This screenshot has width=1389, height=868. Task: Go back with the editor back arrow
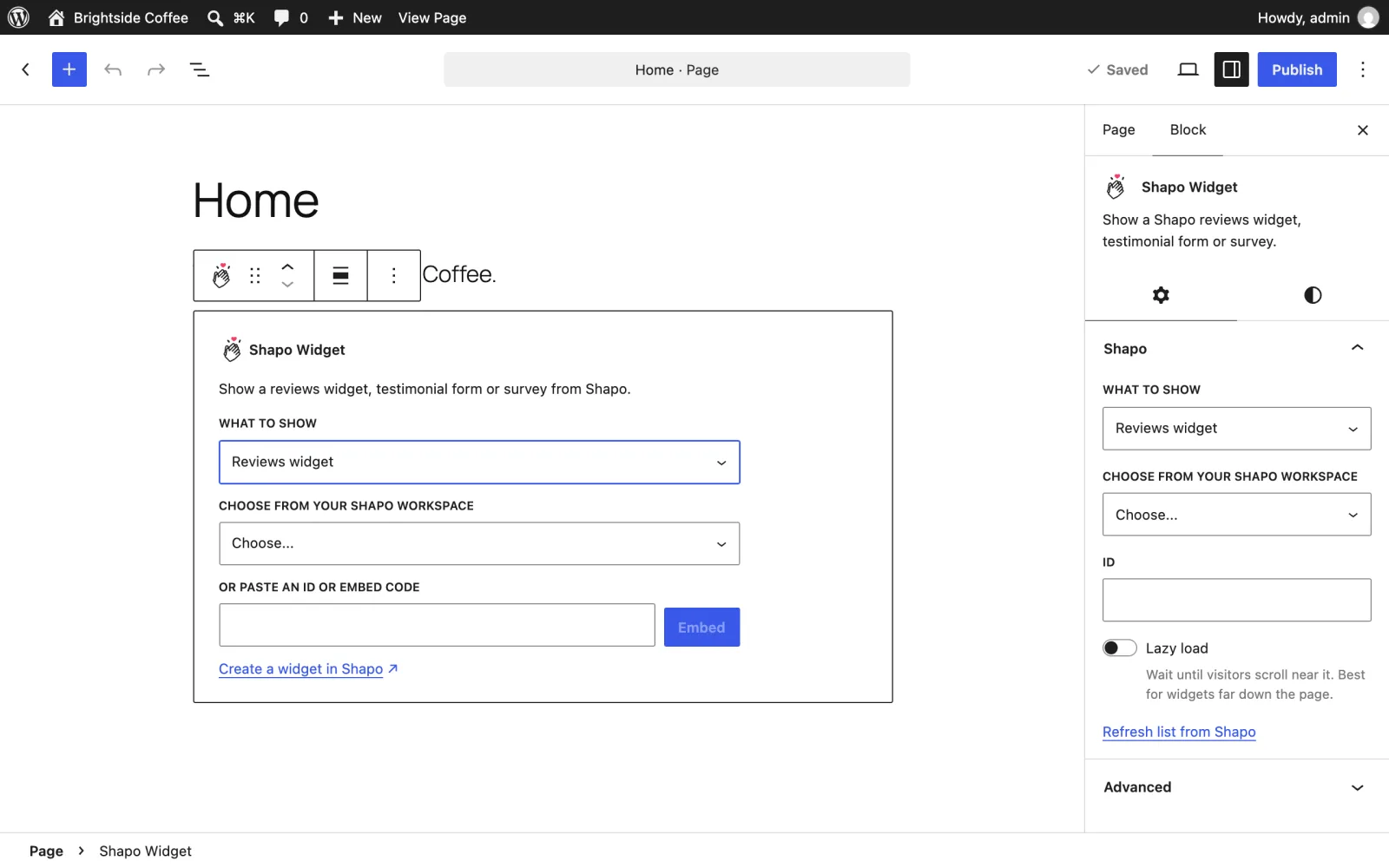click(x=26, y=69)
